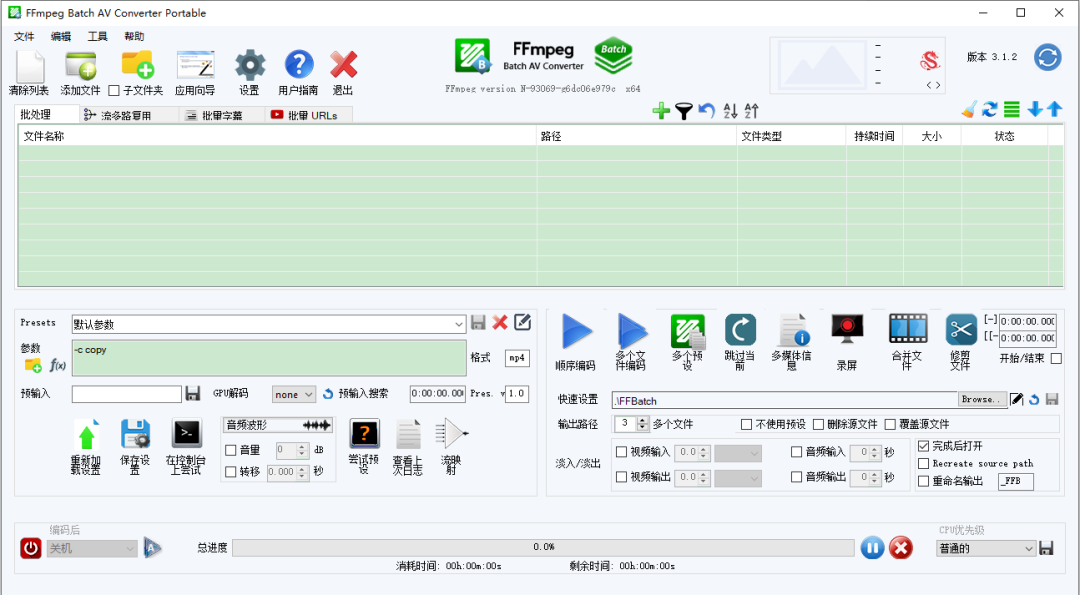The image size is (1080, 595).
Task: Open the 工具 menu
Action: point(97,36)
